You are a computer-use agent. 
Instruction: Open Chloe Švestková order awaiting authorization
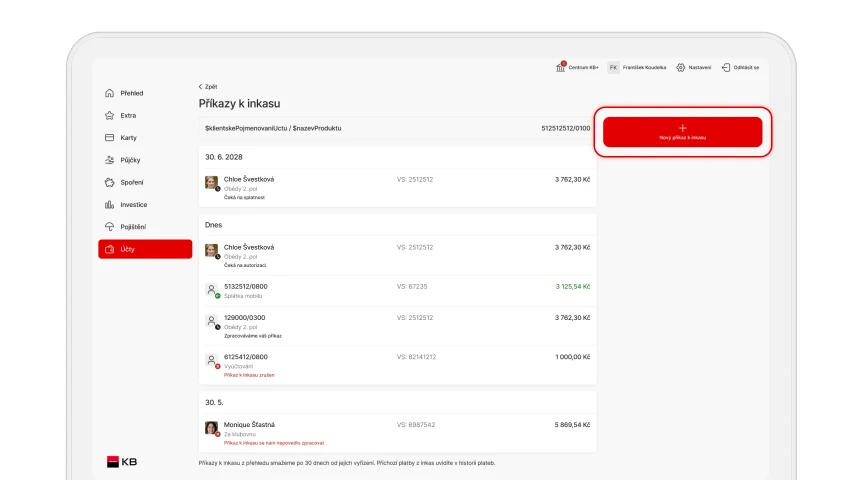coord(397,256)
